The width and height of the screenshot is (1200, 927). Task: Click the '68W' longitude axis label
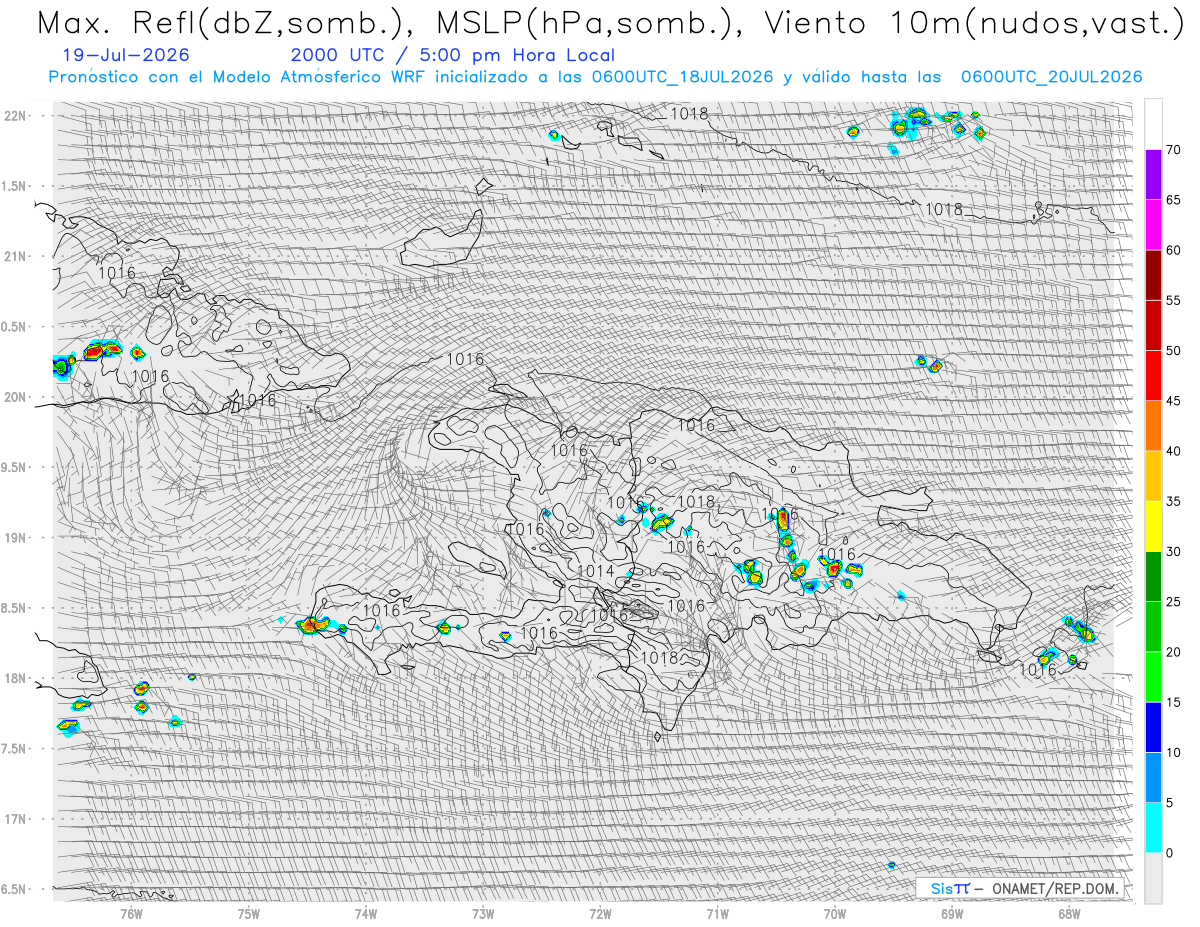[1069, 914]
